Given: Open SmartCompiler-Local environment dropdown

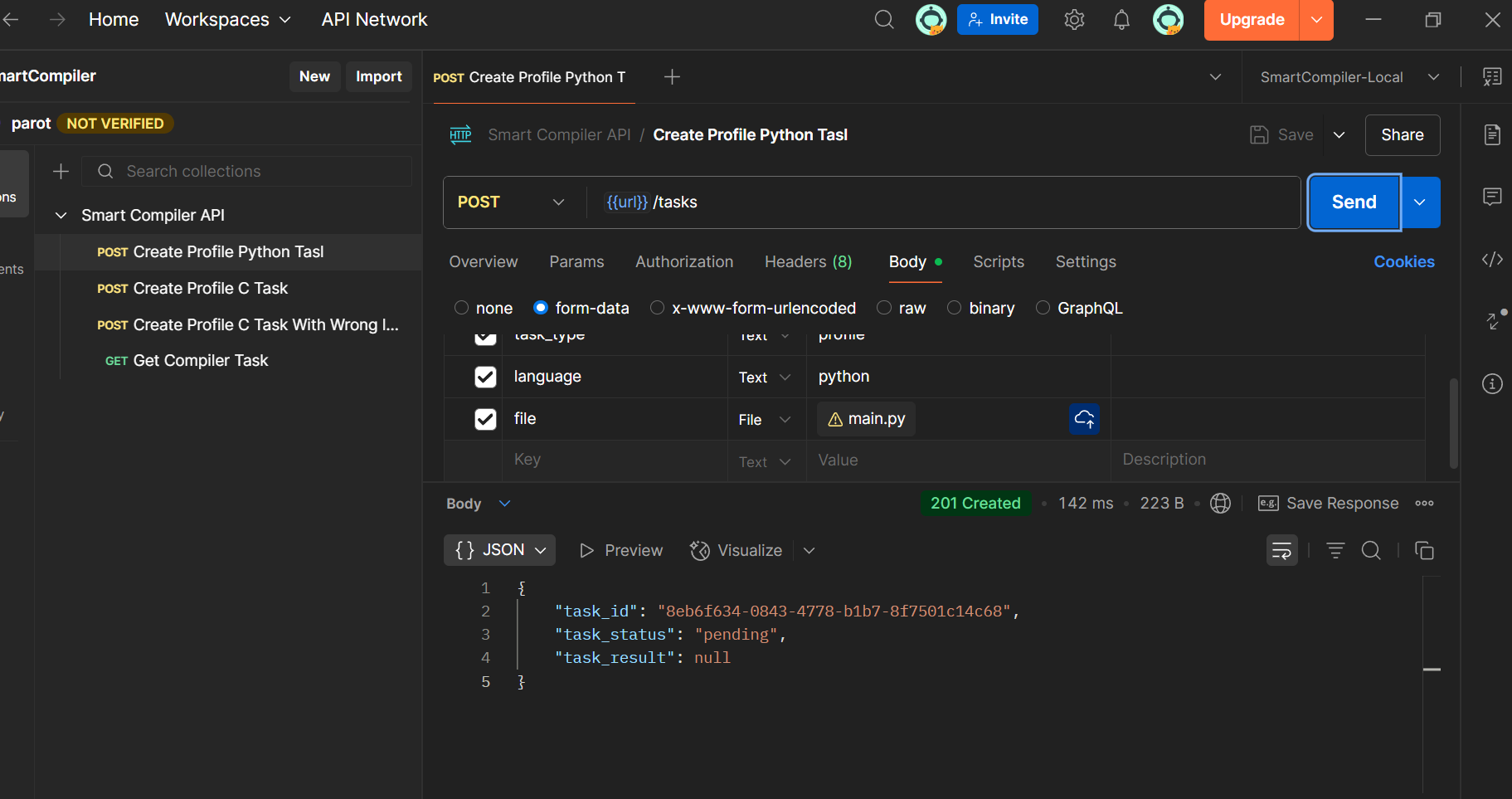Looking at the screenshot, I should click(1349, 76).
